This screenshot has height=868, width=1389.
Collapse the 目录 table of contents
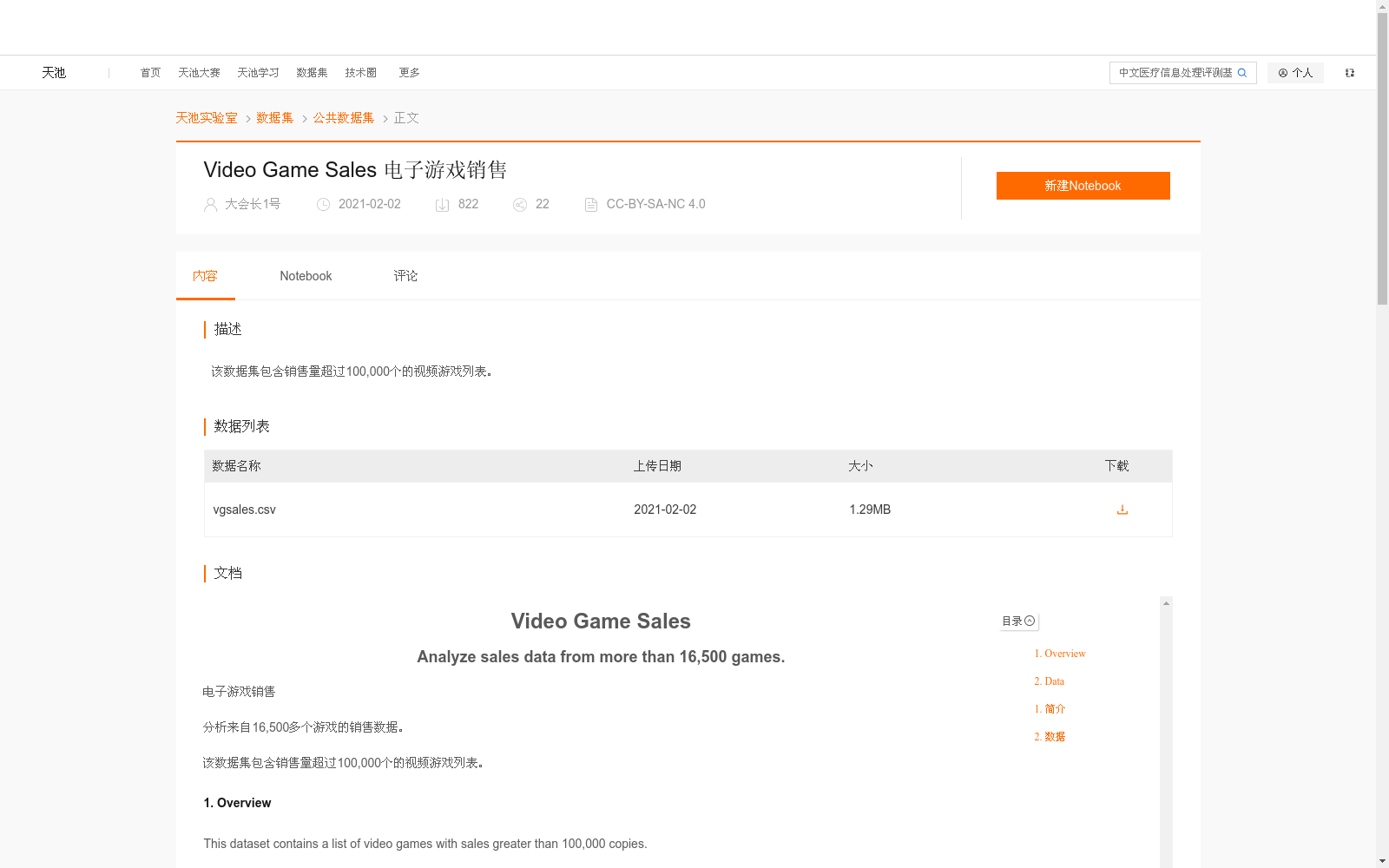coord(1018,621)
